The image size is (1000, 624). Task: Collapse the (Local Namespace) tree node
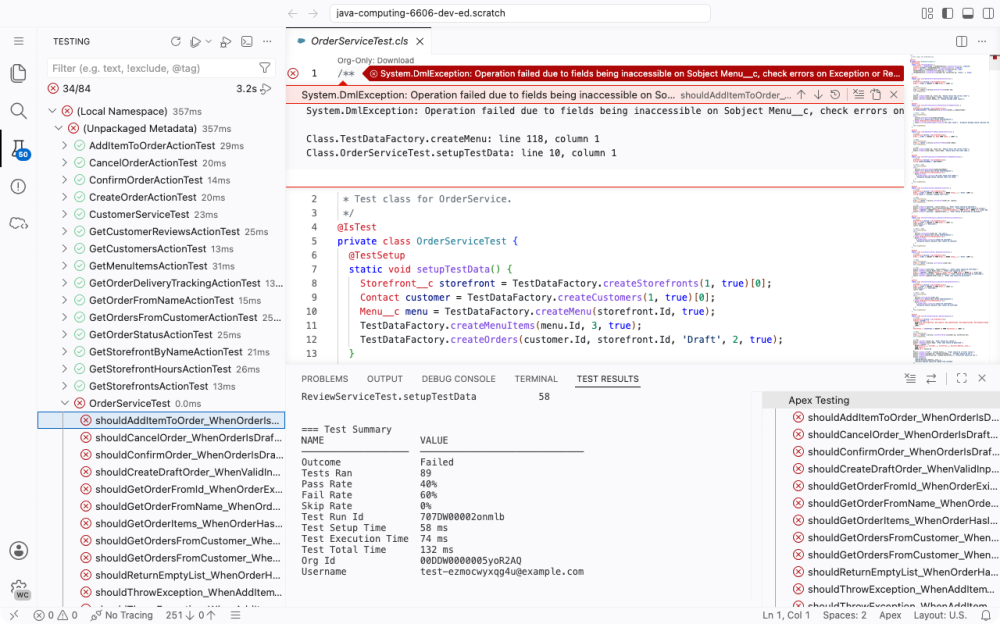coord(52,111)
